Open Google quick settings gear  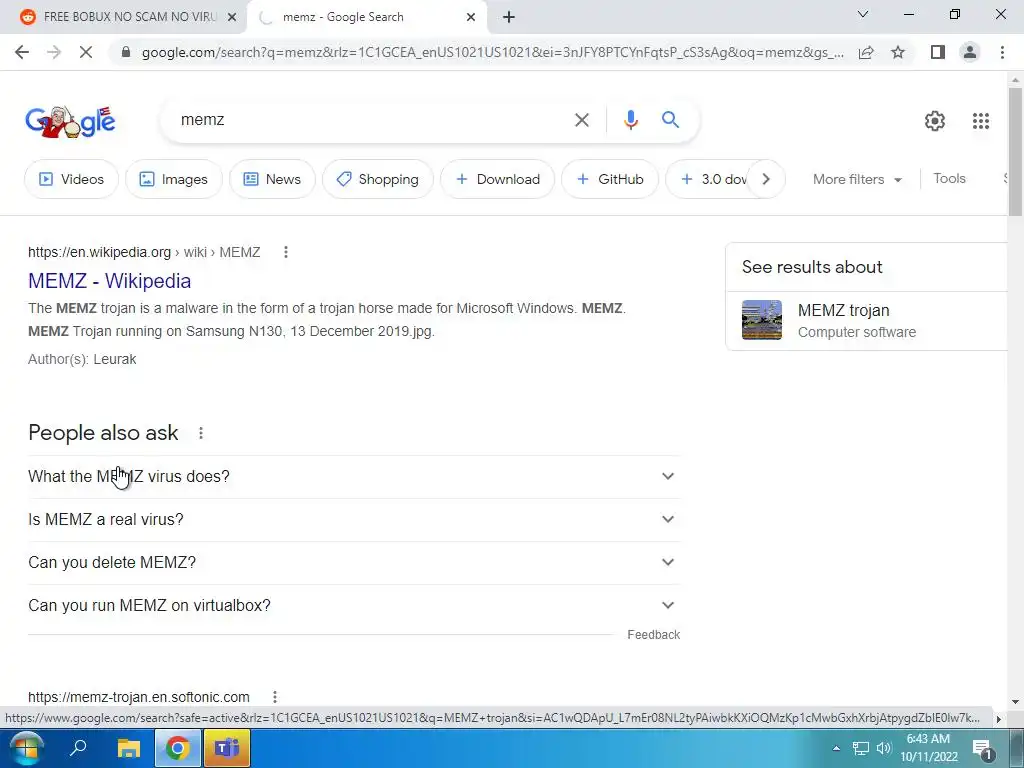pyautogui.click(x=935, y=121)
